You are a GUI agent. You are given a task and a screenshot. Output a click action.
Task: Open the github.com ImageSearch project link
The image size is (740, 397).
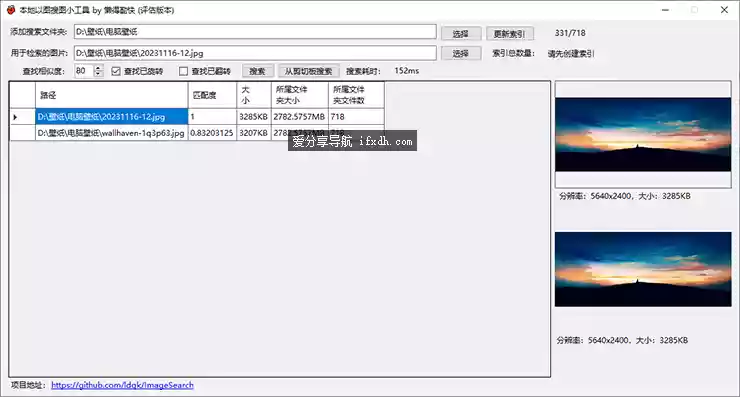pos(122,385)
